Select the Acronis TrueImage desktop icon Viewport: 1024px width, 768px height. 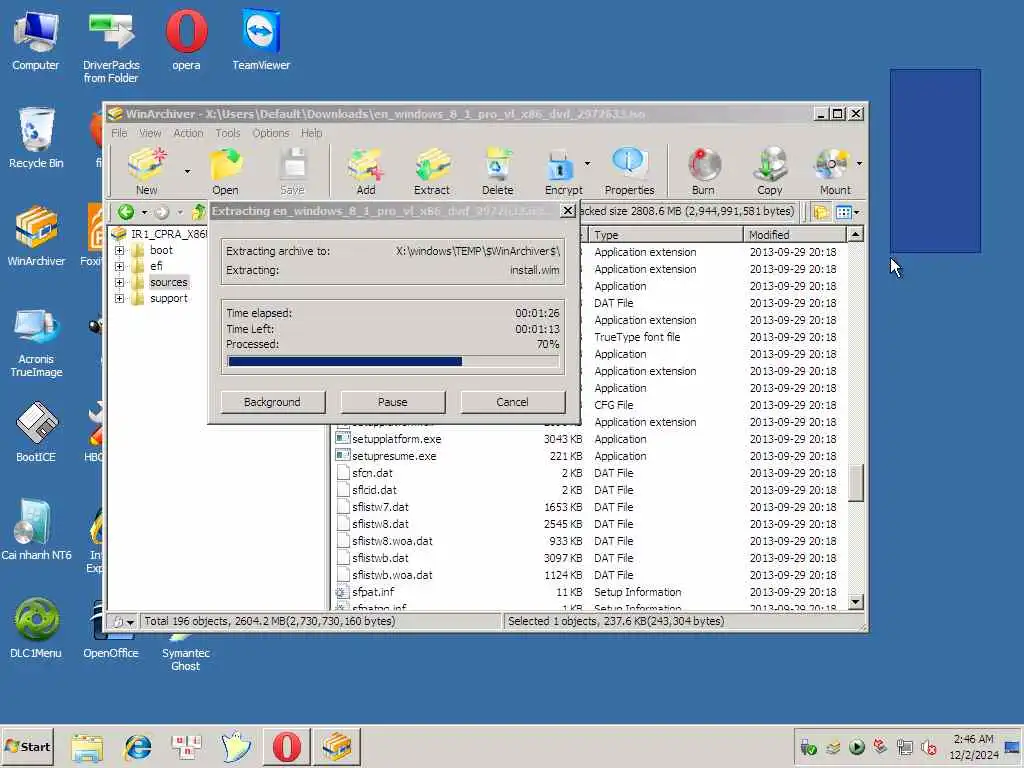[x=36, y=343]
